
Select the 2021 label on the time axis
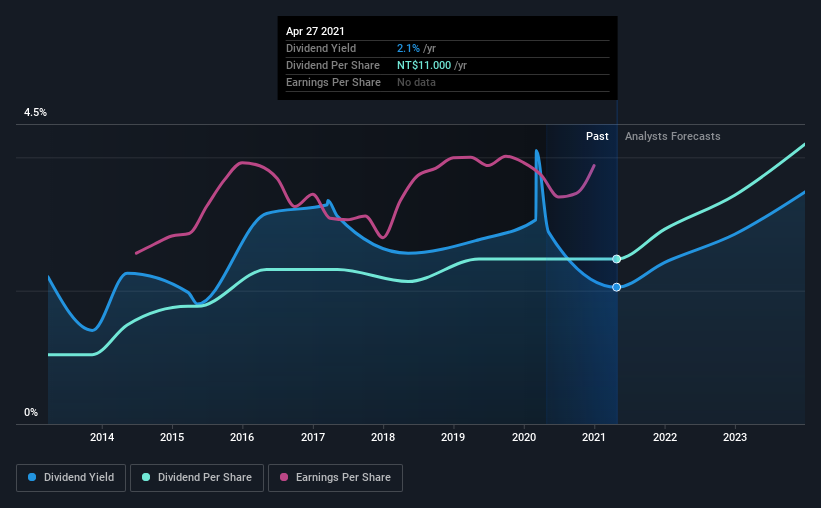(x=594, y=437)
